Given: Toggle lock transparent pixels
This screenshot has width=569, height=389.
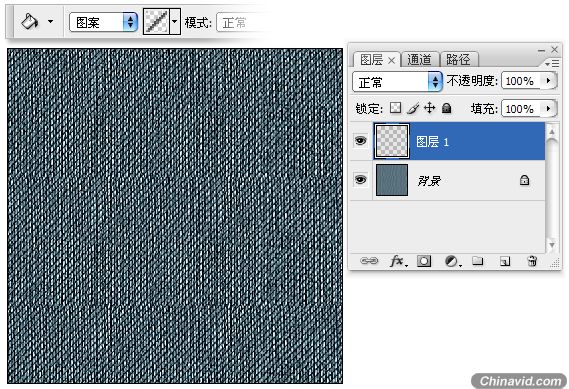Looking at the screenshot, I should 395,107.
